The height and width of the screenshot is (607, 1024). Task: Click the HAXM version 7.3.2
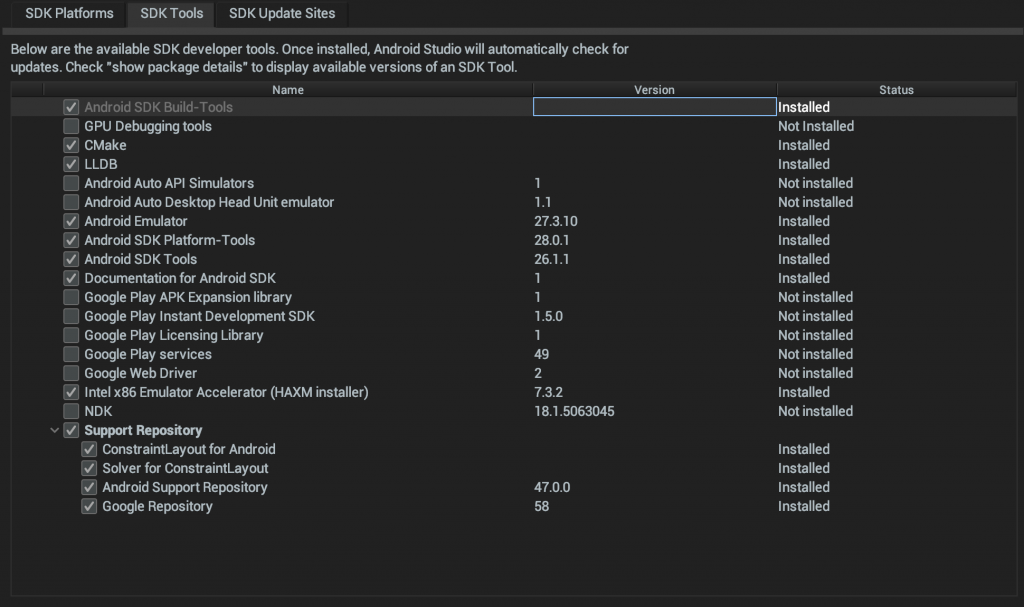tap(549, 392)
